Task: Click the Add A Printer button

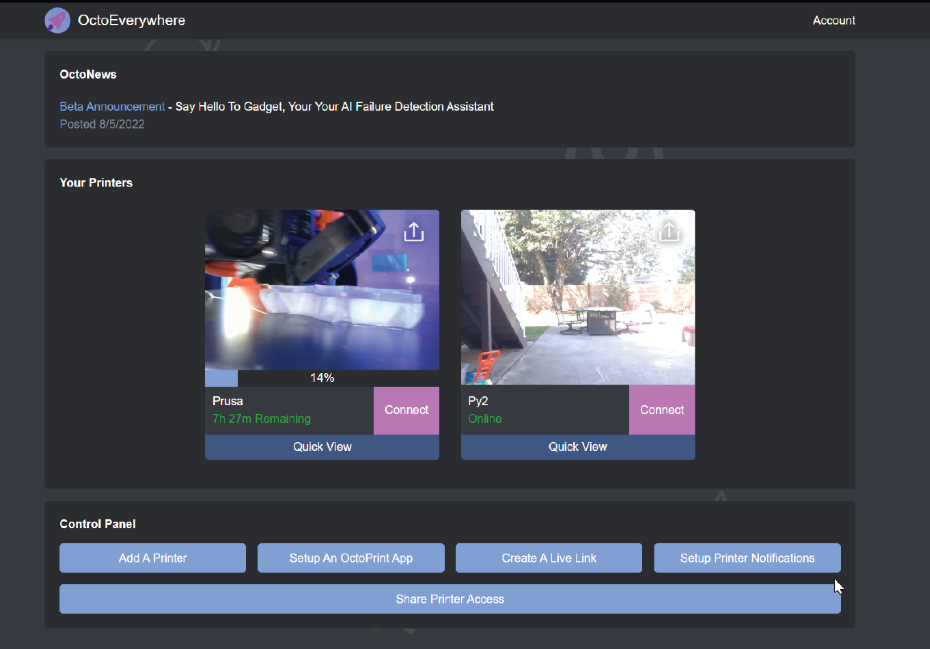Action: (152, 558)
